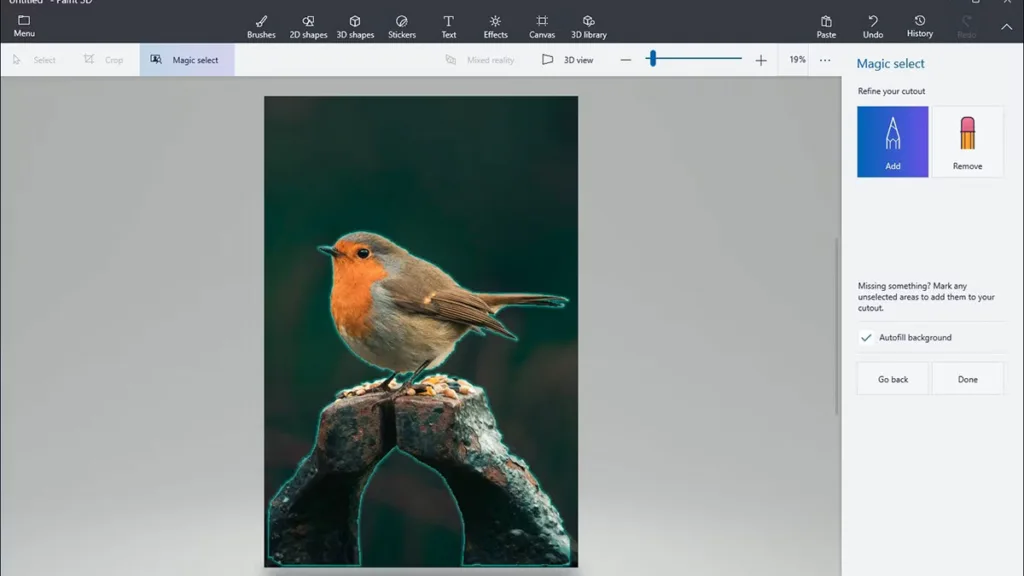This screenshot has height=576, width=1024.
Task: Open the Effects panel
Action: (x=495, y=27)
